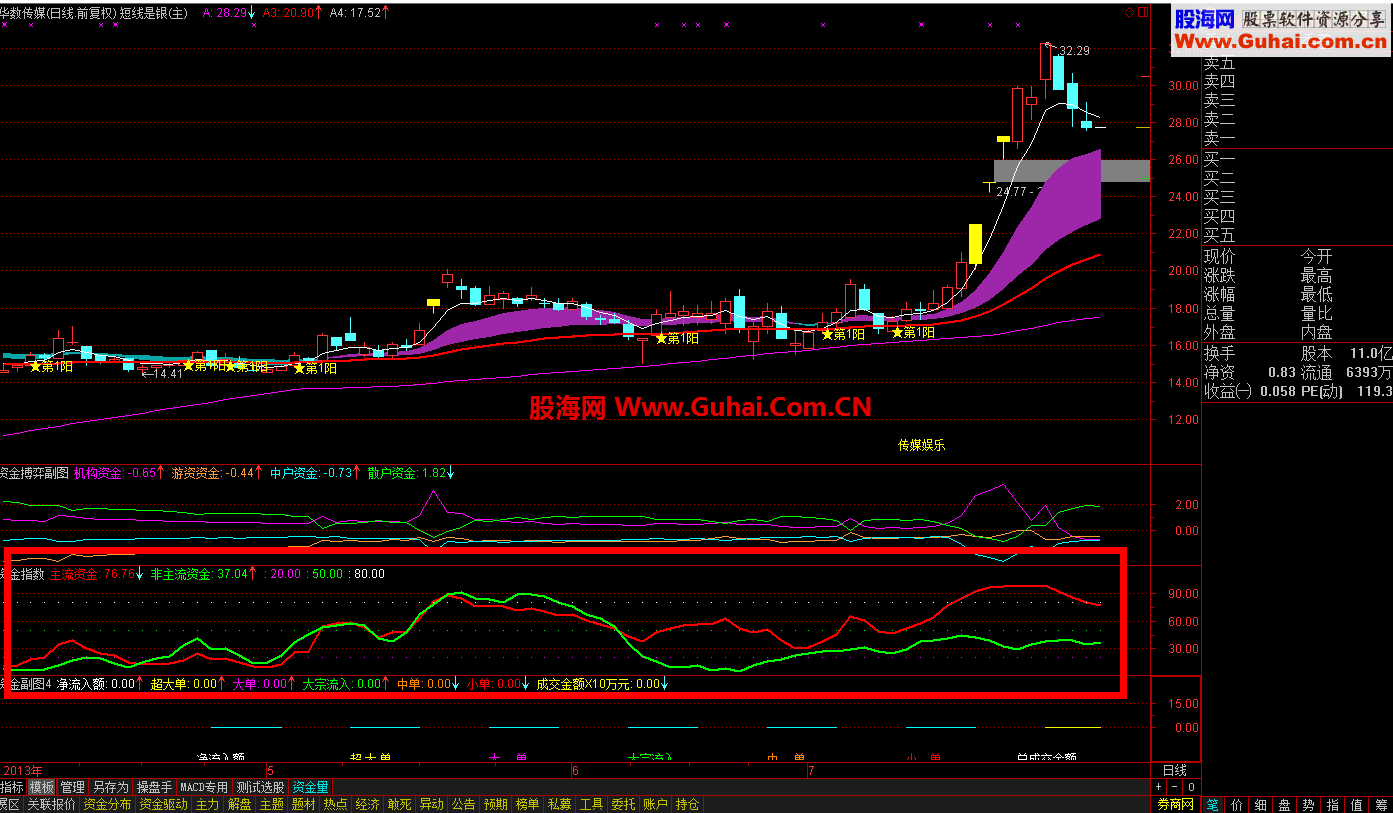Screen dimensions: 1393x813
Task: Click the 32.29 high price label
Action: coord(1074,50)
